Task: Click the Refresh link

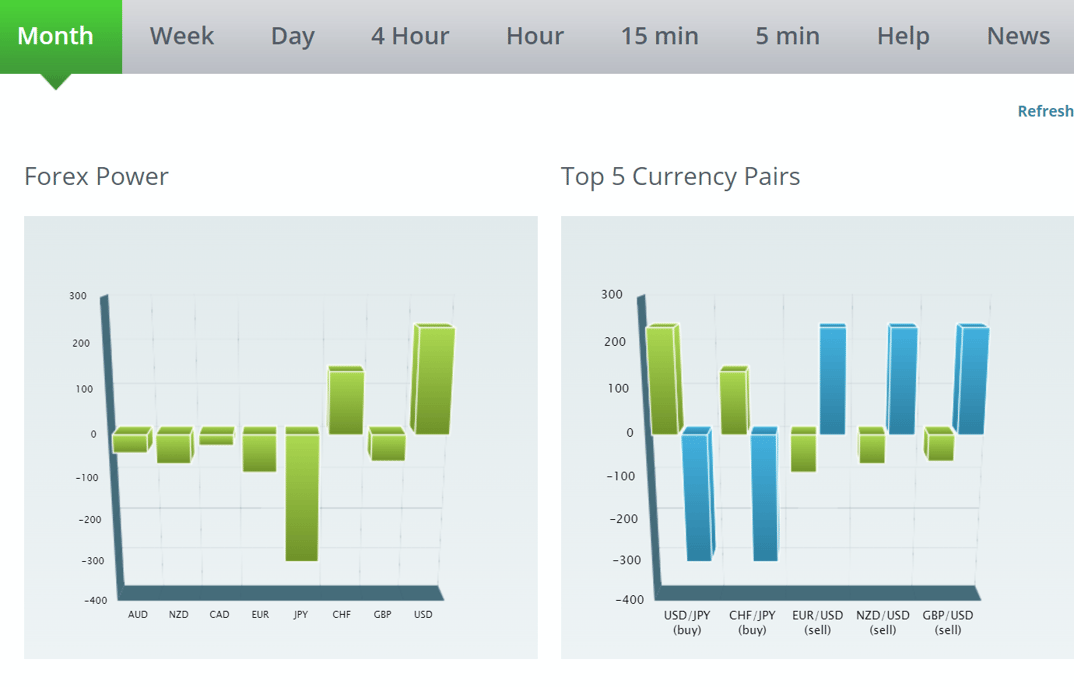Action: pos(1044,111)
